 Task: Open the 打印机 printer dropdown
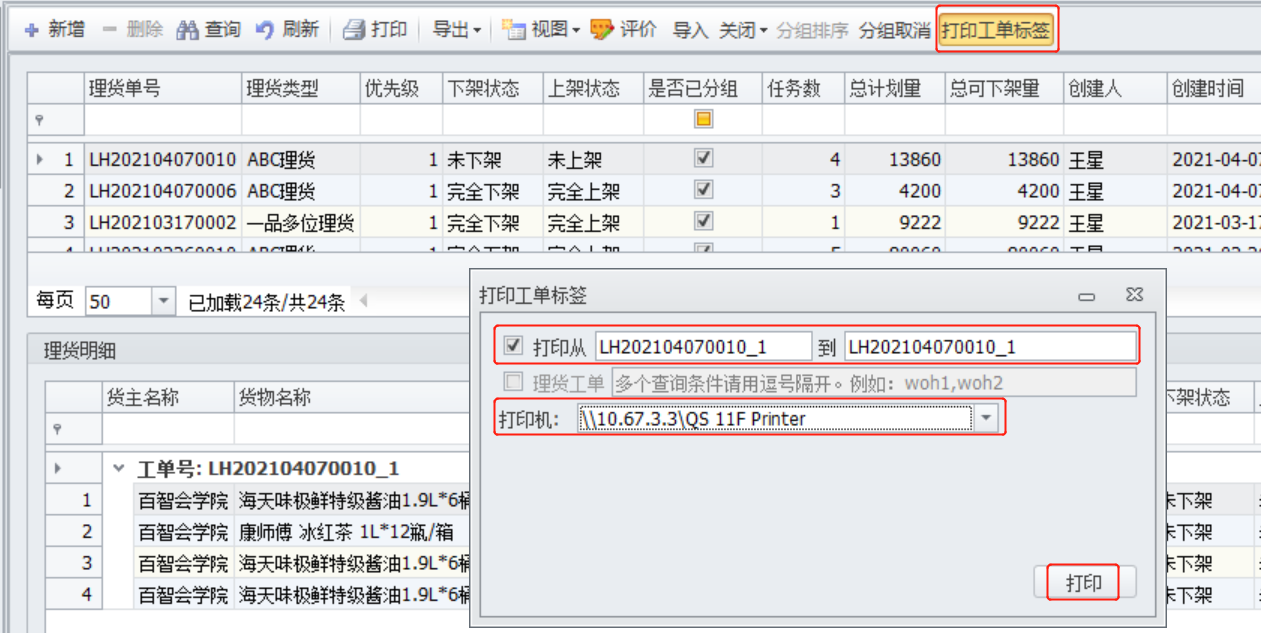pyautogui.click(x=986, y=418)
